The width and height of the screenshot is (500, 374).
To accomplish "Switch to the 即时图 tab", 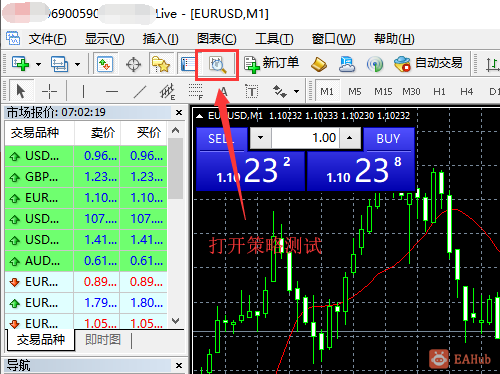I will [x=103, y=340].
